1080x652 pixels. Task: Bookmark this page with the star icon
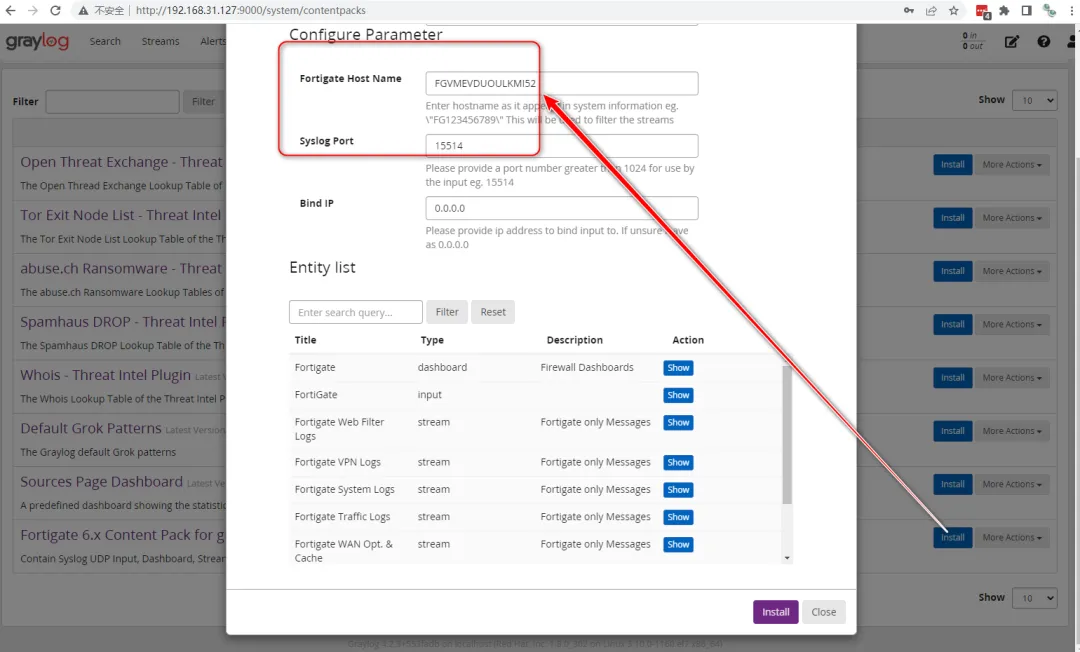click(x=954, y=10)
